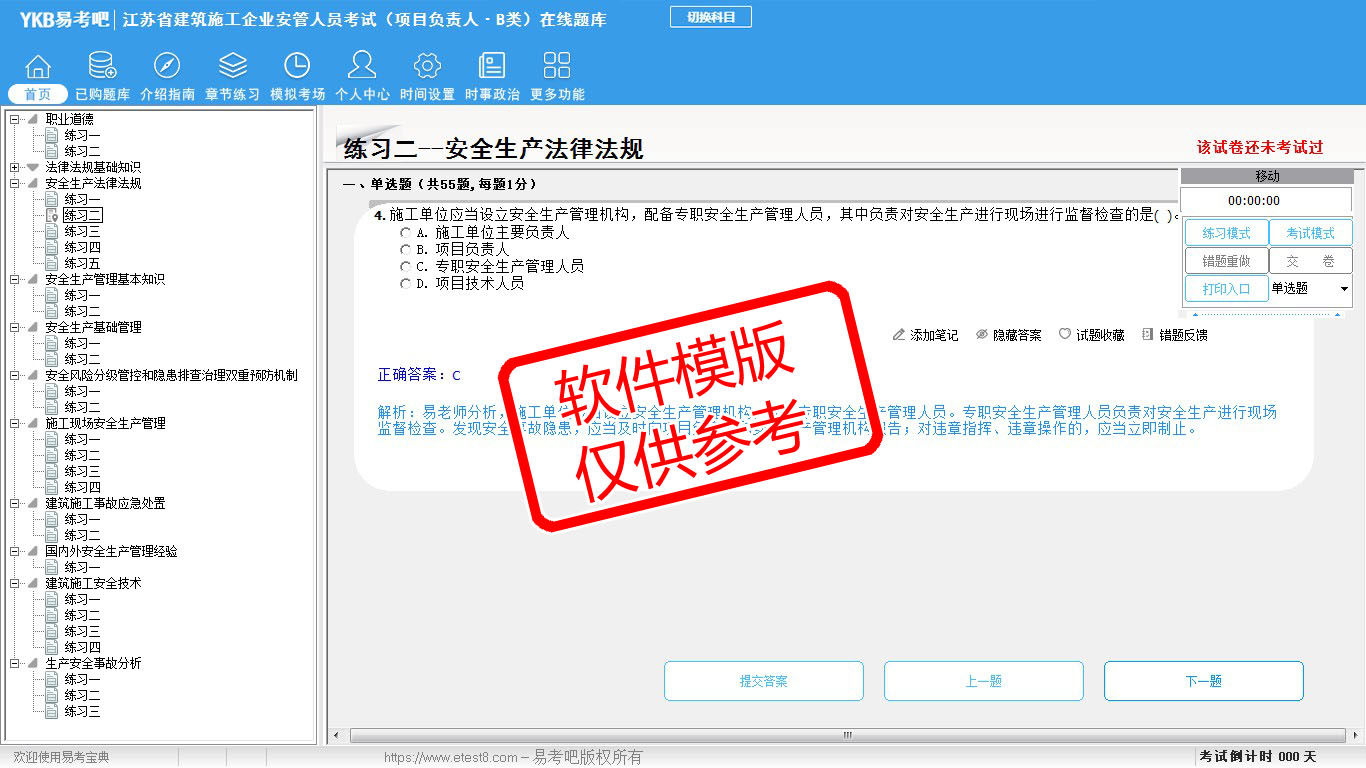
Task: Select the 生产安全事故分析 tree category
Action: 93,663
